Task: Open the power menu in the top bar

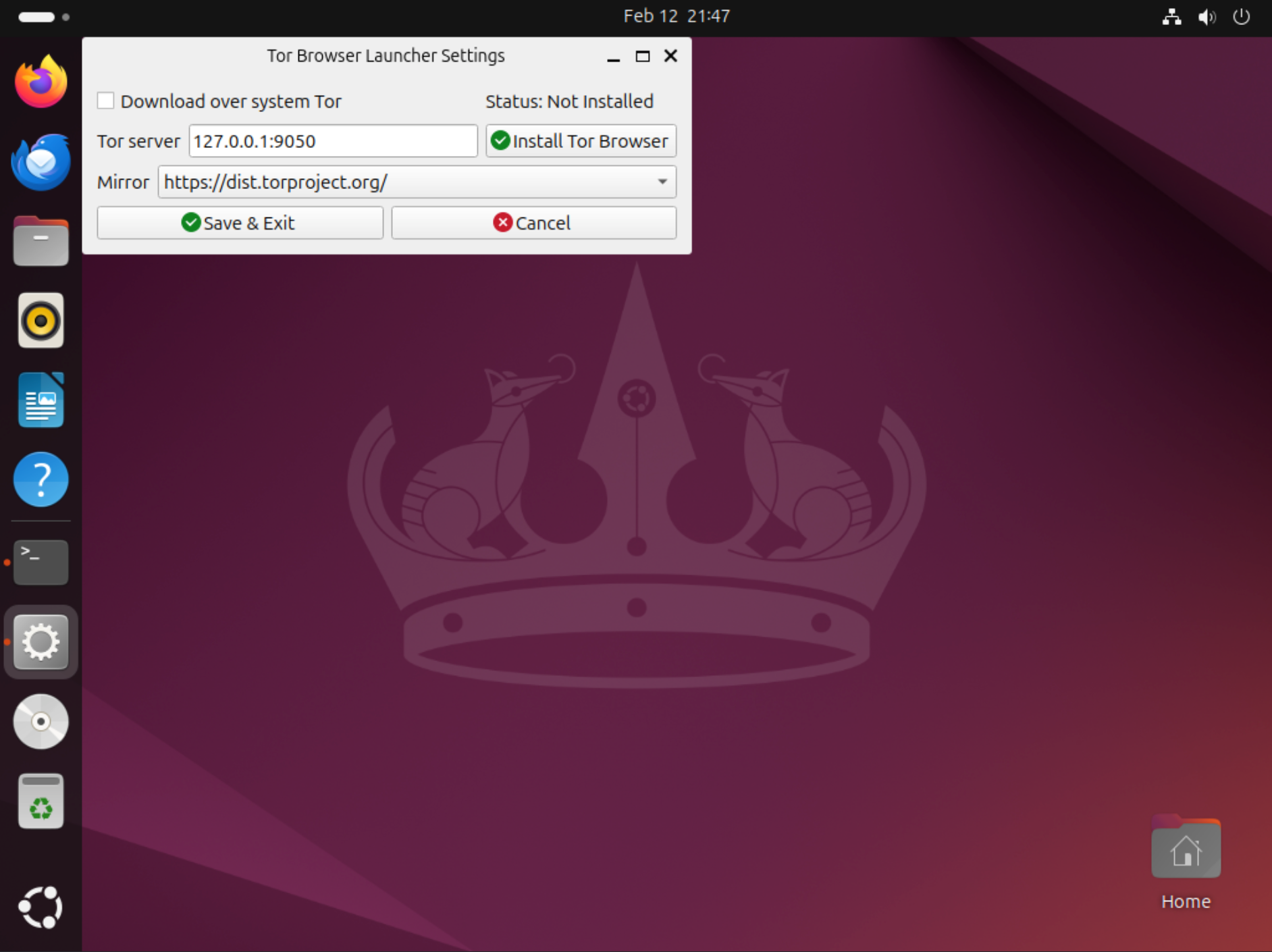Action: tap(1242, 17)
